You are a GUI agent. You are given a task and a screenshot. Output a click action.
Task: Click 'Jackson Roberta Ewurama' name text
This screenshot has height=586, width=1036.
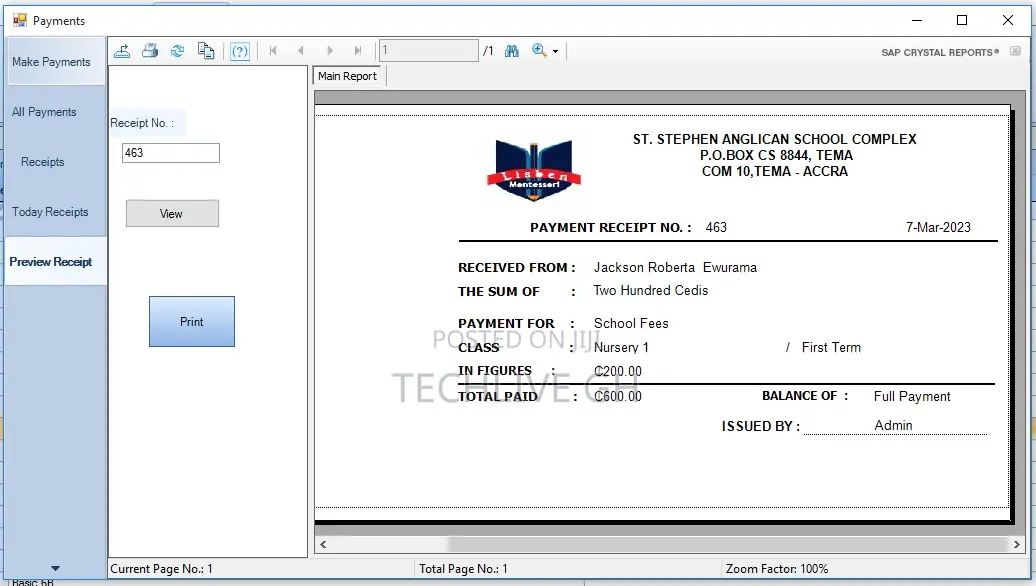(675, 268)
